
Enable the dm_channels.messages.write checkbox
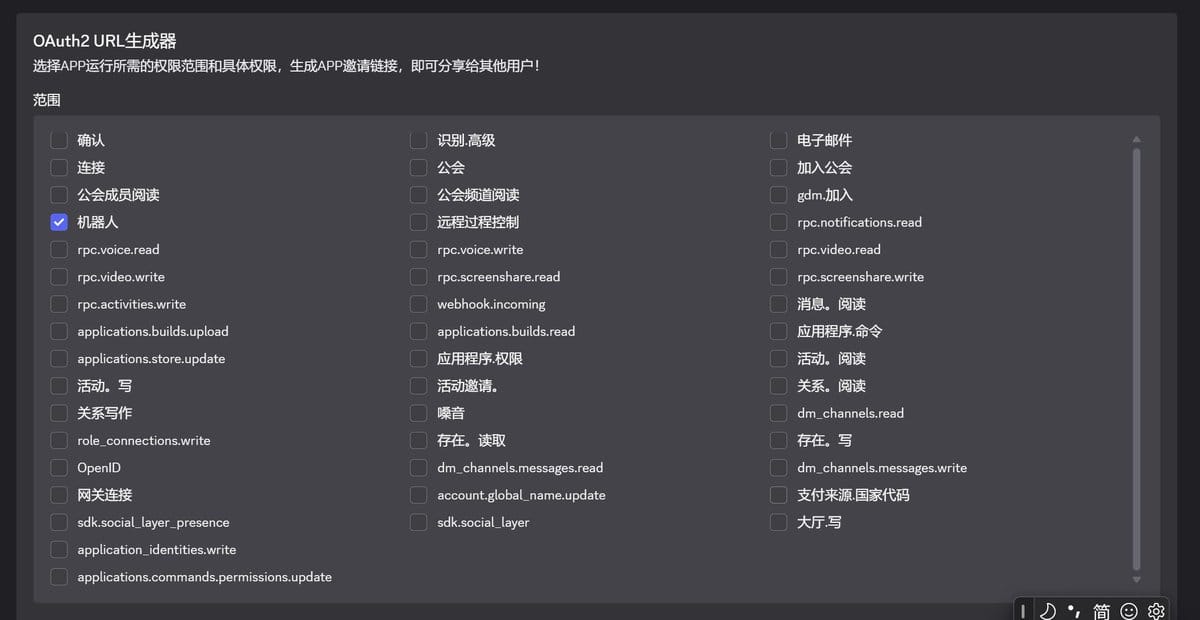click(779, 467)
